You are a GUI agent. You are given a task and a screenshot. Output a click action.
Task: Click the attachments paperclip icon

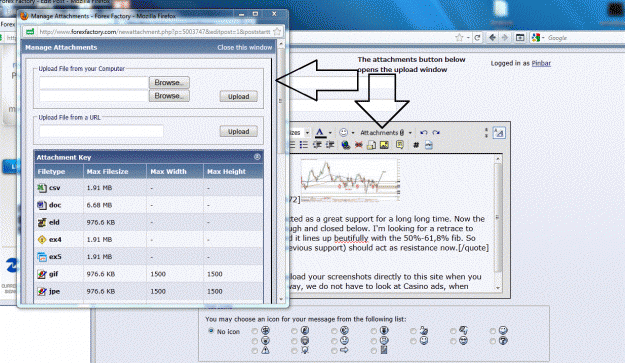(x=402, y=133)
